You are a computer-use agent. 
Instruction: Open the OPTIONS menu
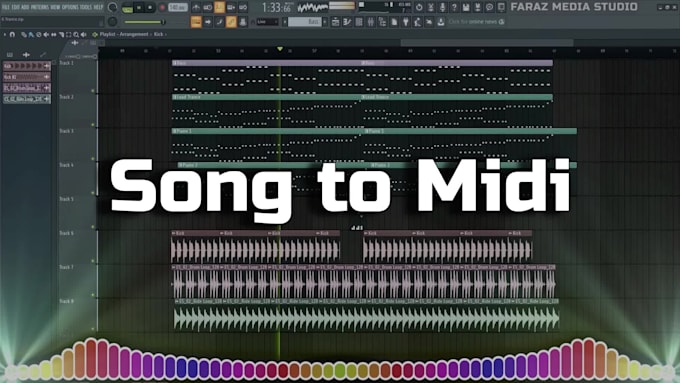click(70, 7)
